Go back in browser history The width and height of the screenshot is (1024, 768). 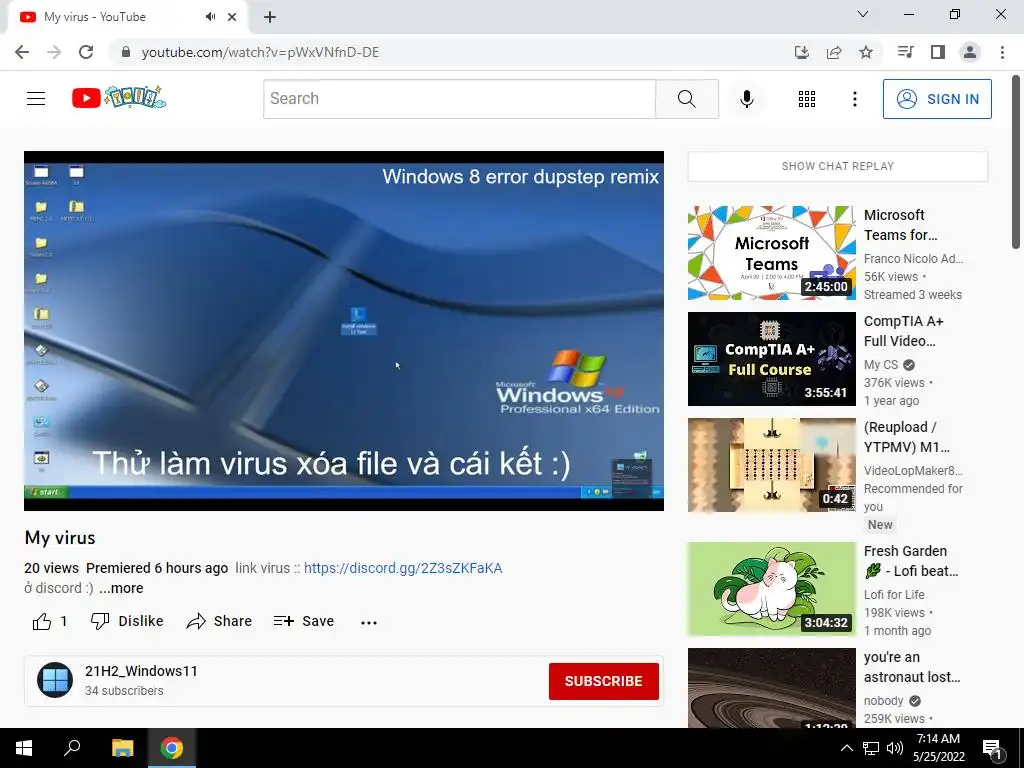22,52
